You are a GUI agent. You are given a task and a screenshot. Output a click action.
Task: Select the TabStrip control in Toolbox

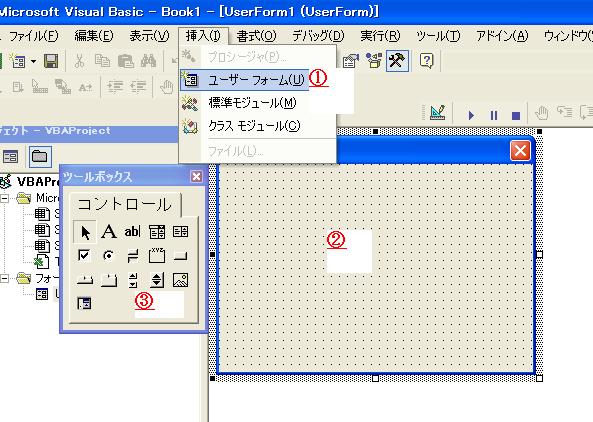[x=85, y=280]
